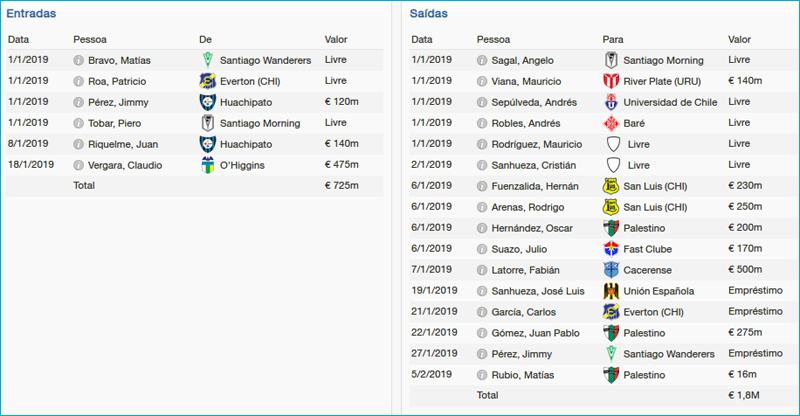Click the O'Higgins club crest
800x416 pixels.
[x=208, y=165]
